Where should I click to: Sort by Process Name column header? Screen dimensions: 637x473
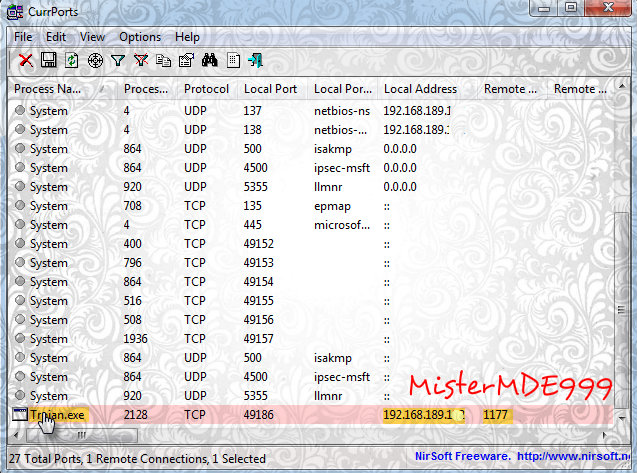pyautogui.click(x=60, y=89)
